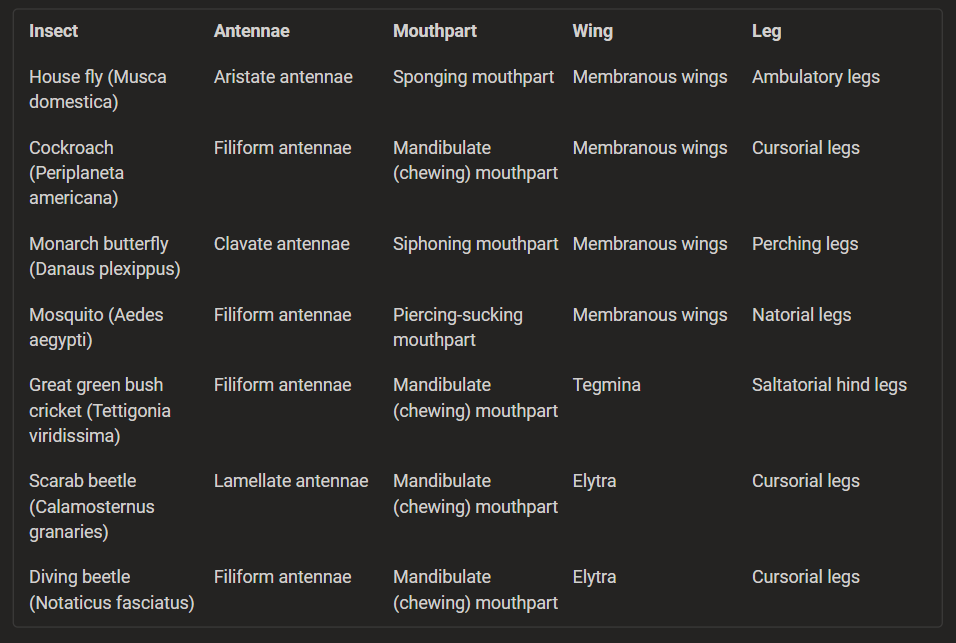Click the Wing column header
The width and height of the screenshot is (956, 643).
pyautogui.click(x=592, y=31)
